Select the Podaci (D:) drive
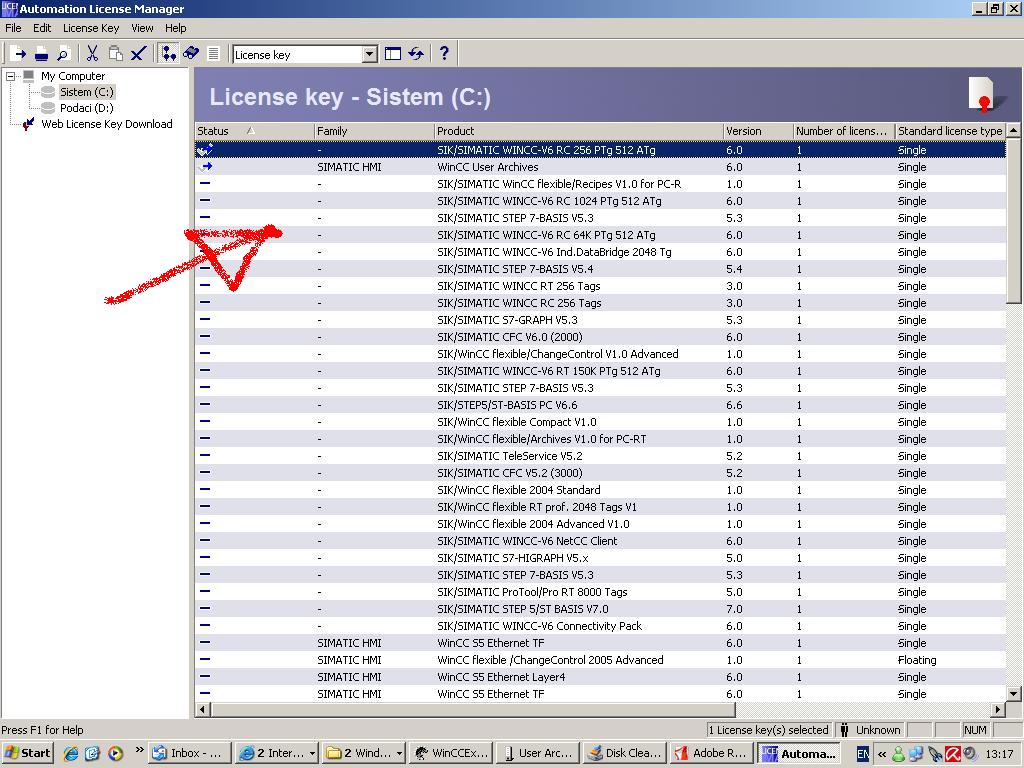 [86, 108]
